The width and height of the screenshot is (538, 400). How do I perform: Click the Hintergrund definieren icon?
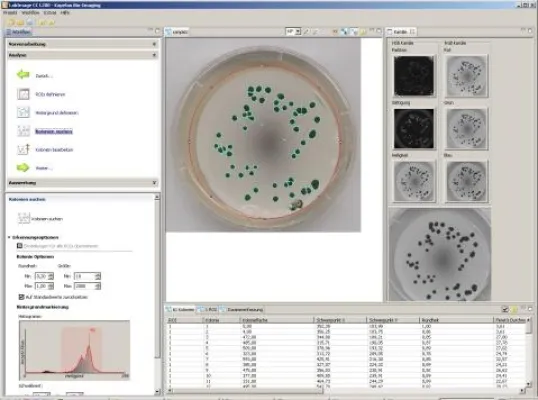click(23, 112)
